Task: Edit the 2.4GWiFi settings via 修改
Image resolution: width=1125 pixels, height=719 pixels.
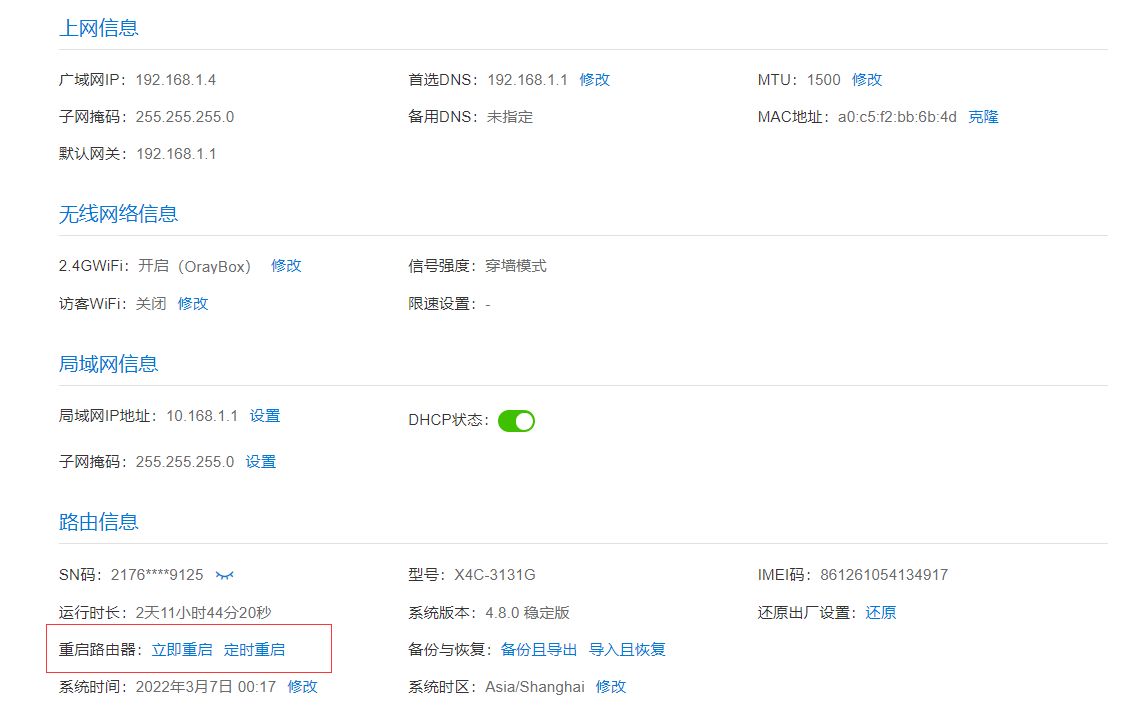Action: click(286, 266)
